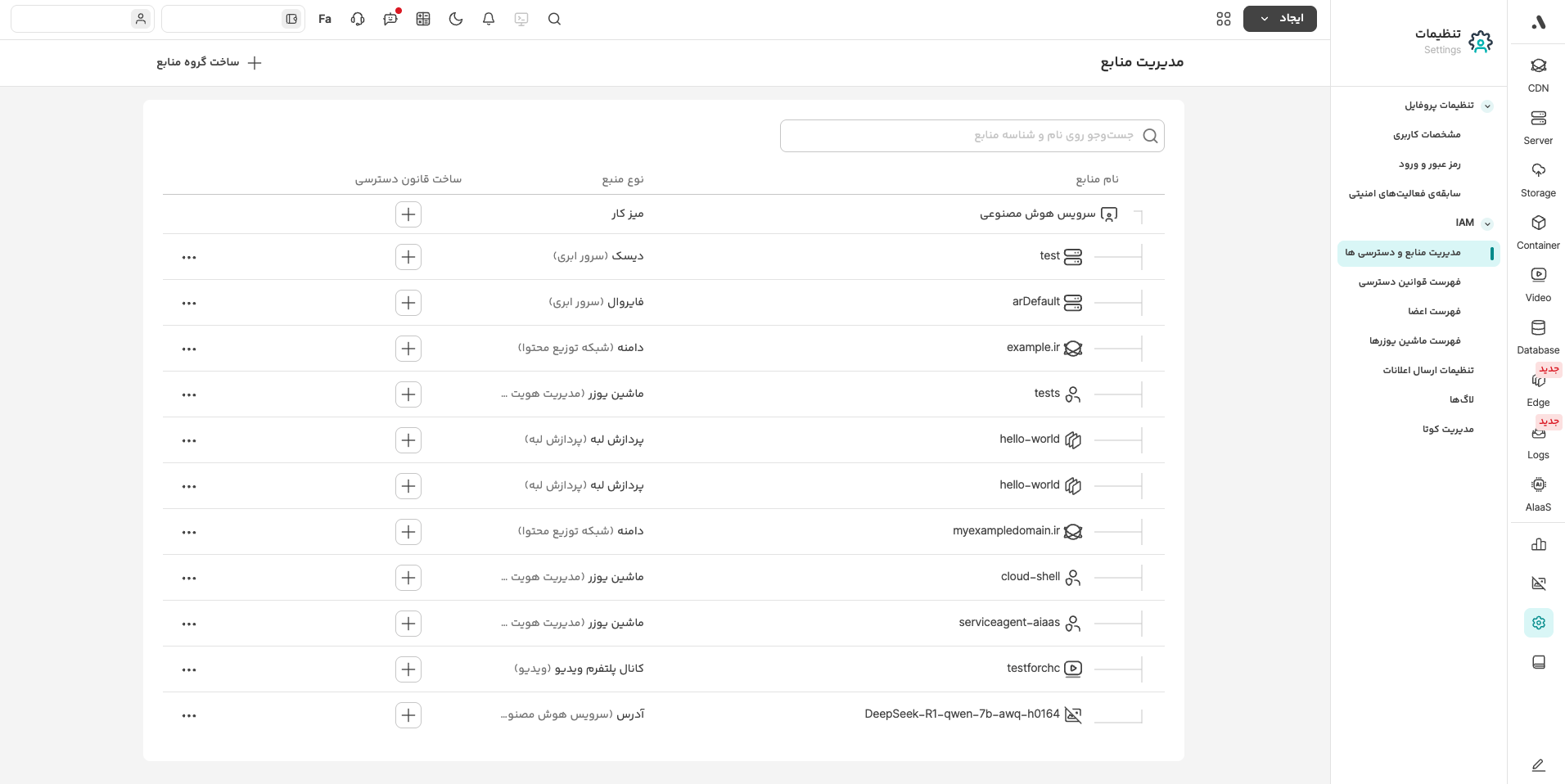
Task: Open more options for testforchc row
Action: 189,669
